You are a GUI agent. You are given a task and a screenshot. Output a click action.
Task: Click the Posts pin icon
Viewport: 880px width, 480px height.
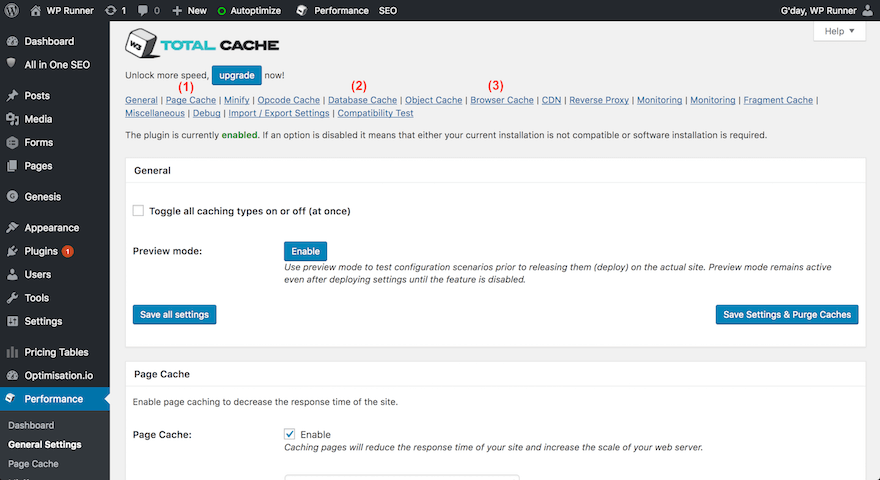(x=12, y=95)
